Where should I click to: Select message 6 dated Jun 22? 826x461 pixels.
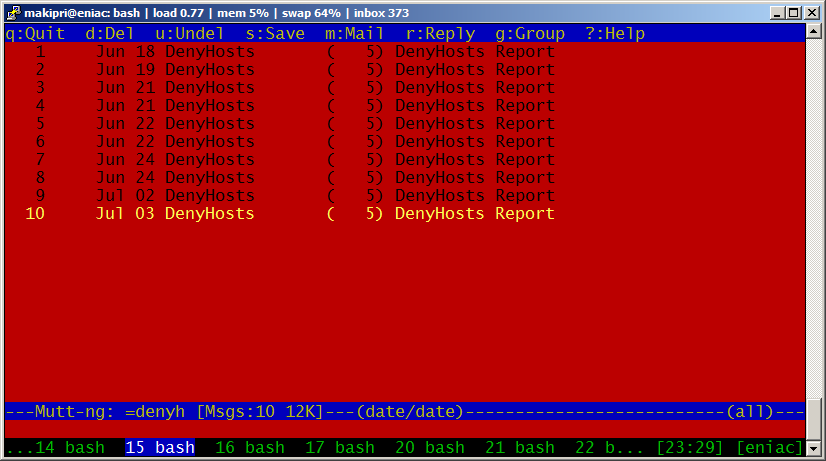click(405, 141)
